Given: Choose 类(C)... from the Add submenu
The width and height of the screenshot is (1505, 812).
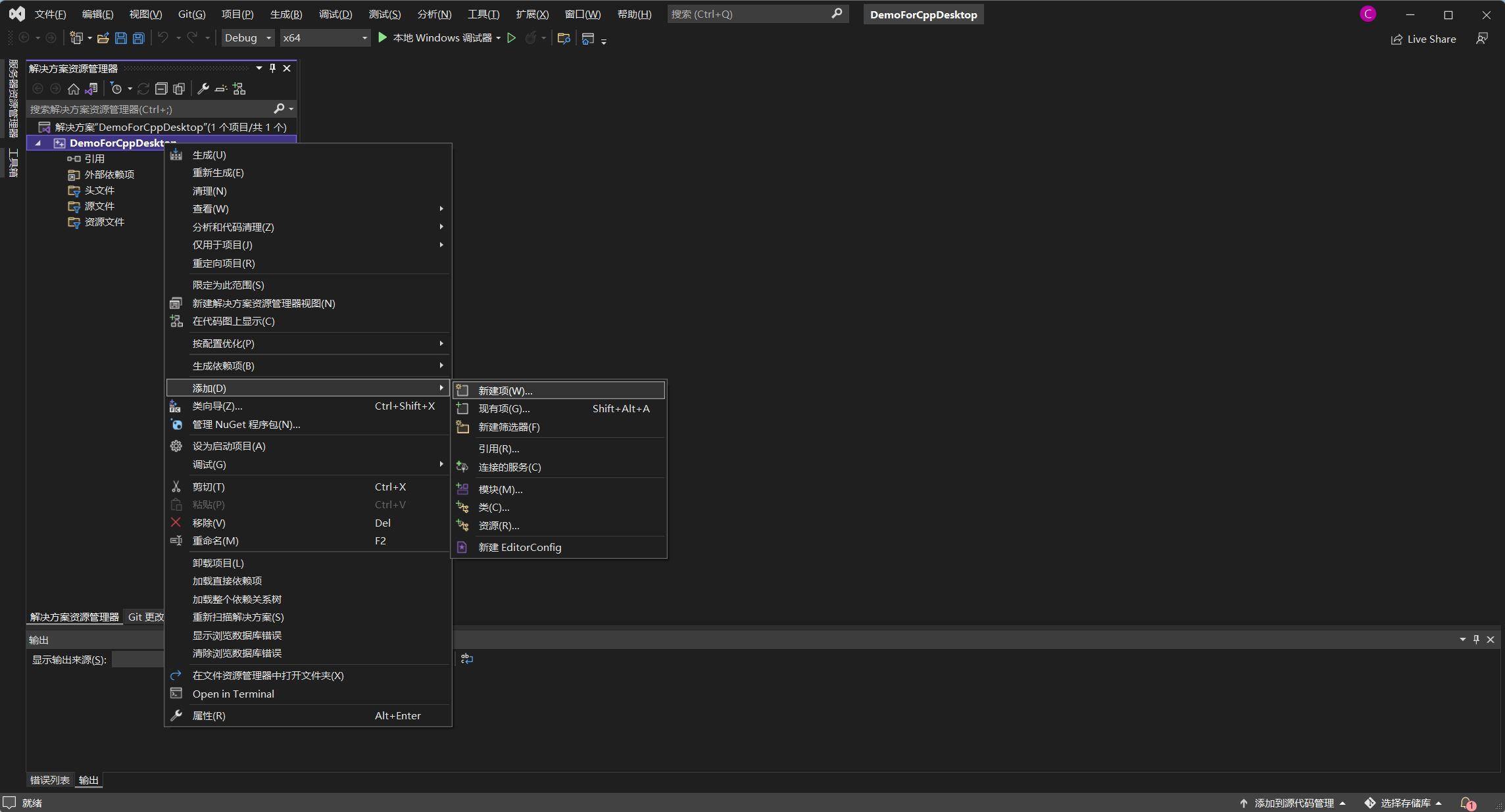Looking at the screenshot, I should tap(559, 508).
